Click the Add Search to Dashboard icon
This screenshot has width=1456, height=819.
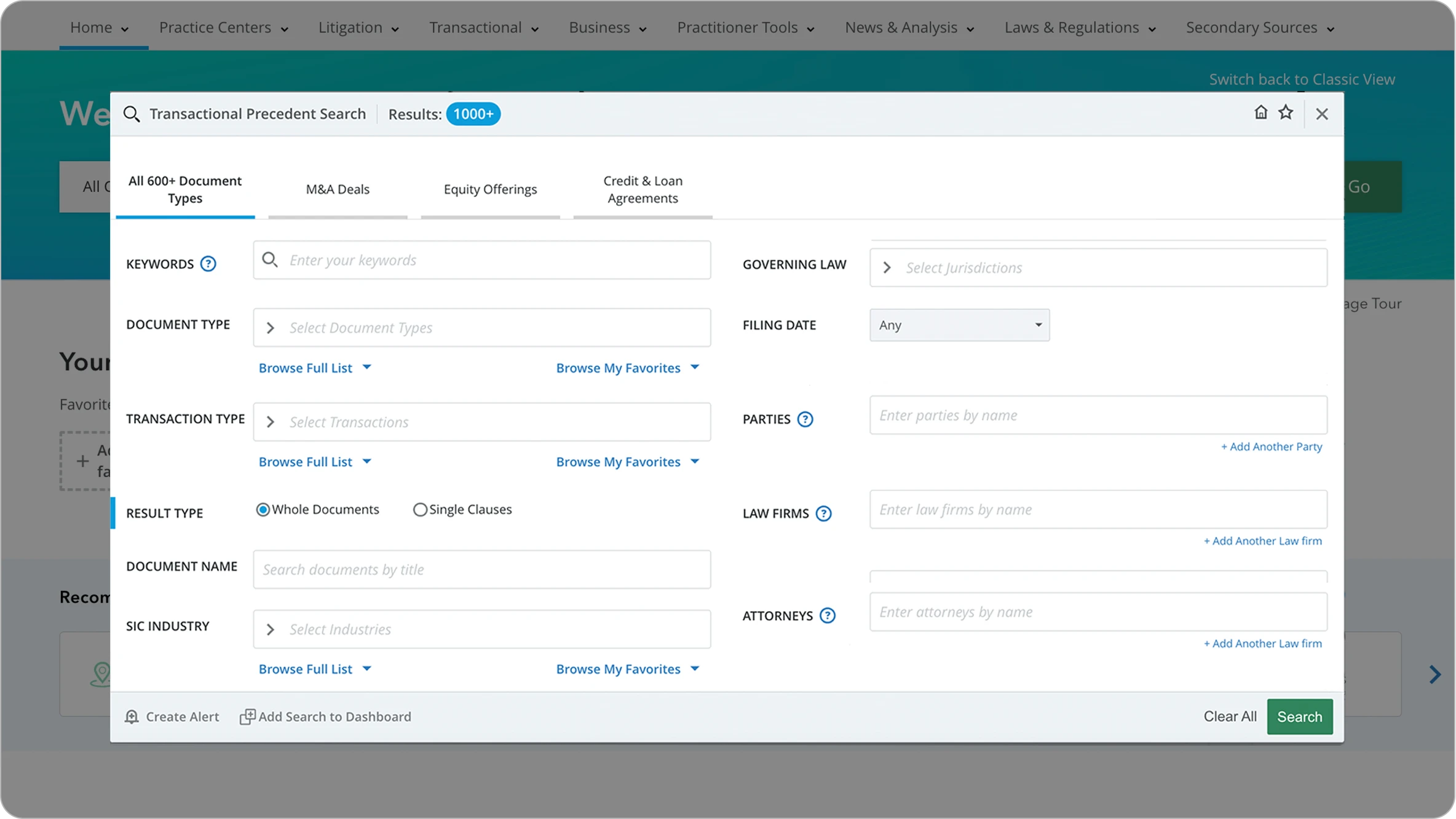(x=247, y=716)
